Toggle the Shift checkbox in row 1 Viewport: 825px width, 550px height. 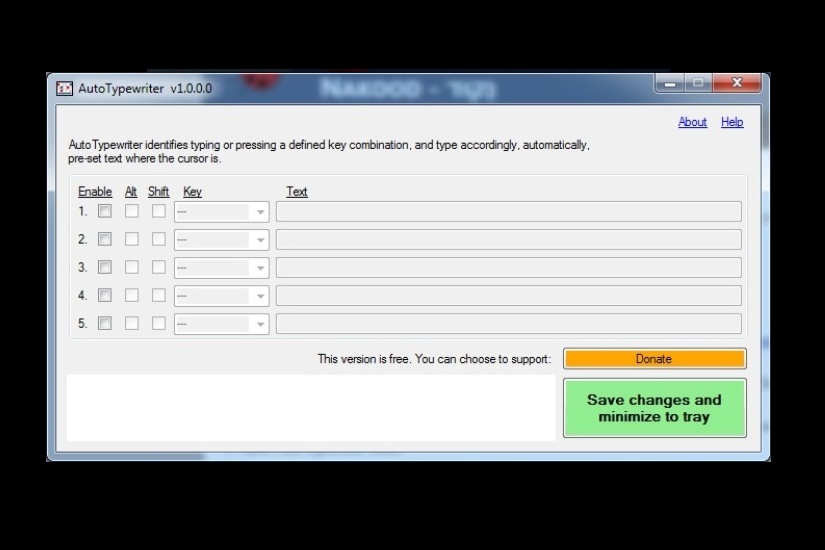(x=158, y=211)
